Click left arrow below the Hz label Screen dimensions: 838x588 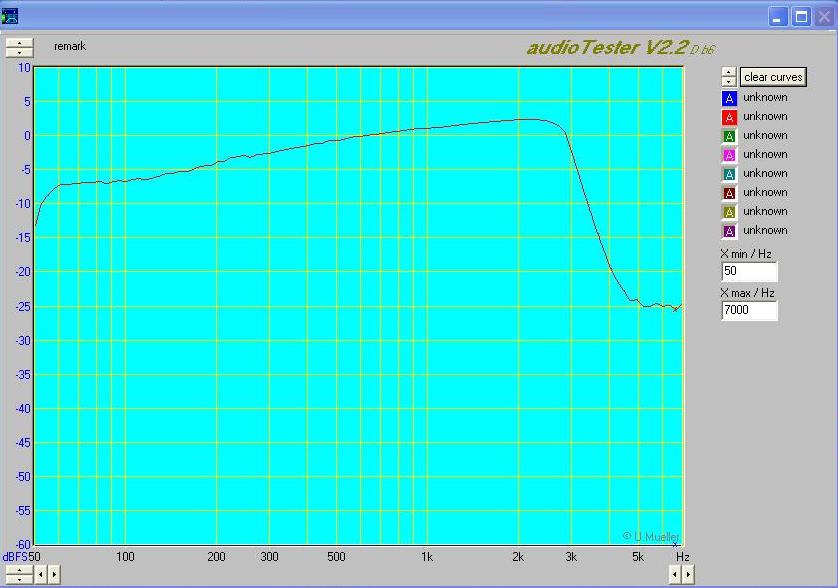click(x=675, y=575)
